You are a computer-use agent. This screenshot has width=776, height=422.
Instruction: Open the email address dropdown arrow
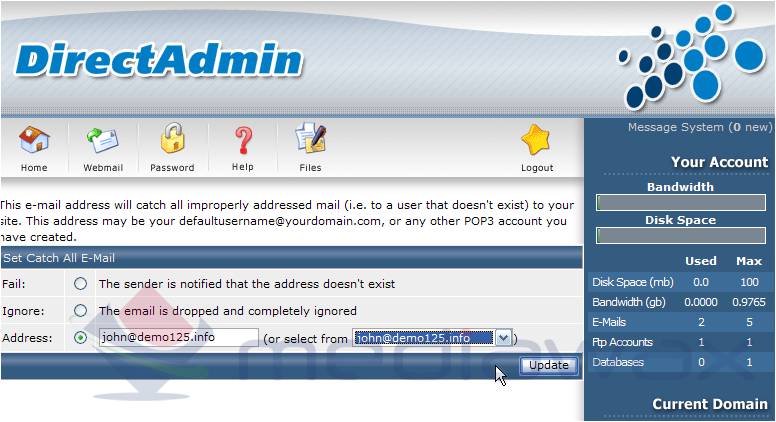coord(503,338)
